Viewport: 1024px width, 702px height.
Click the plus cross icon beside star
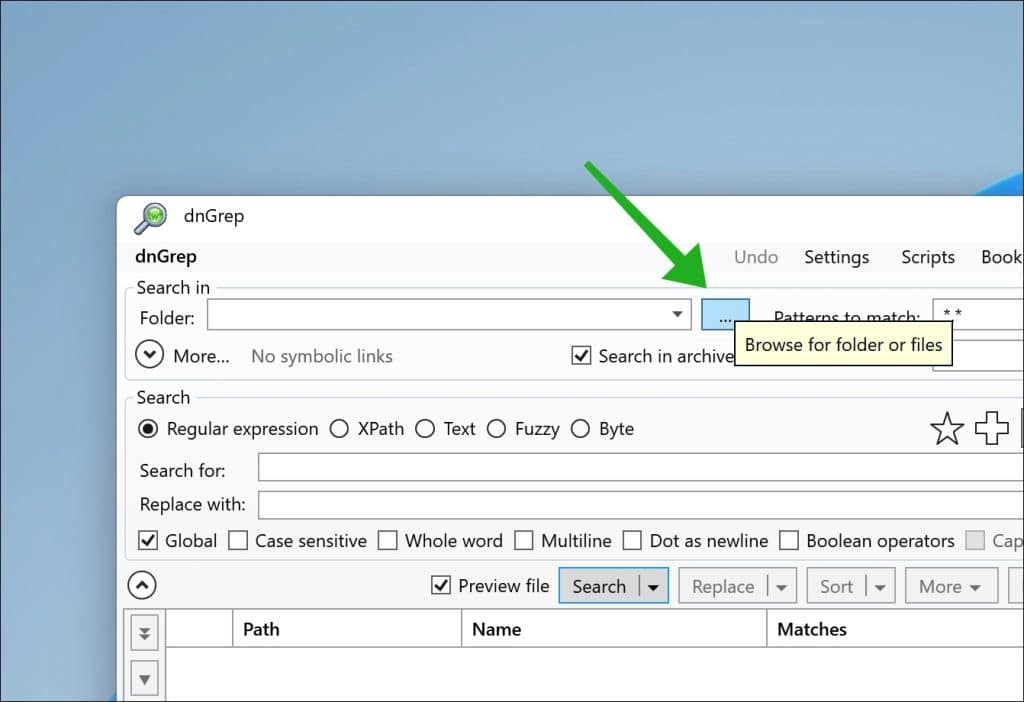point(991,428)
